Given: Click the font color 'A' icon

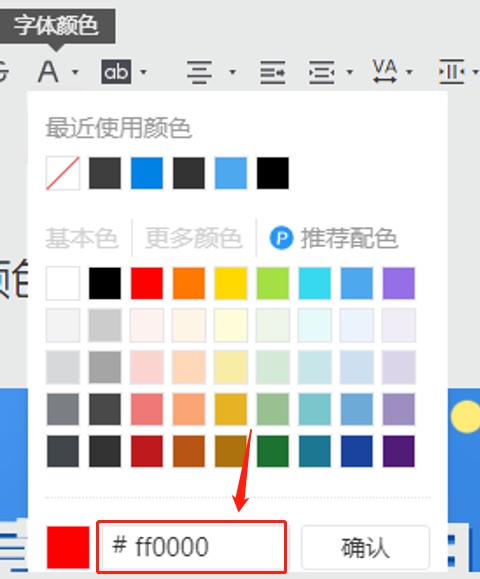Looking at the screenshot, I should [48, 72].
